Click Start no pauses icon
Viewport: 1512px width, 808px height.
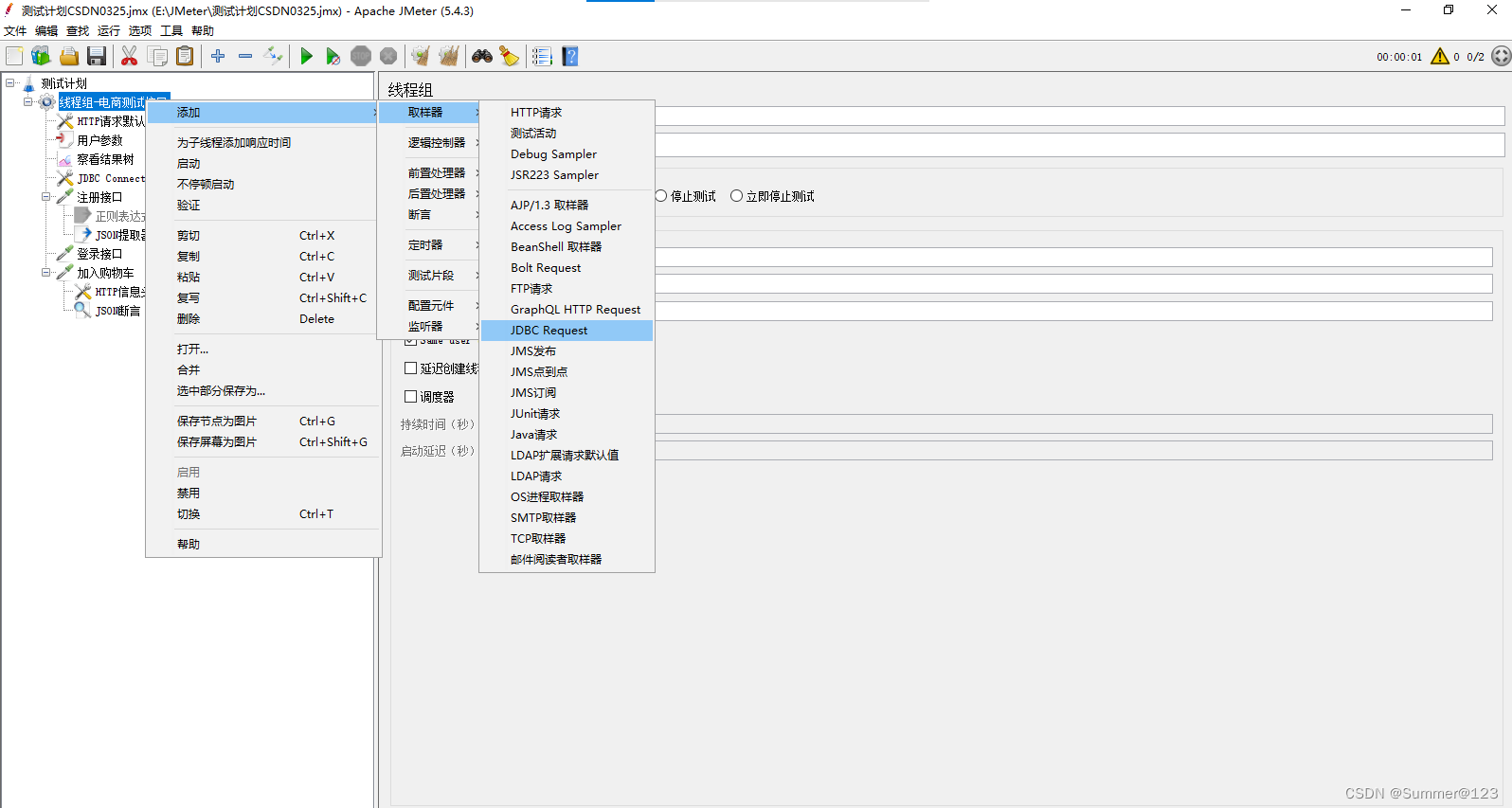[333, 56]
